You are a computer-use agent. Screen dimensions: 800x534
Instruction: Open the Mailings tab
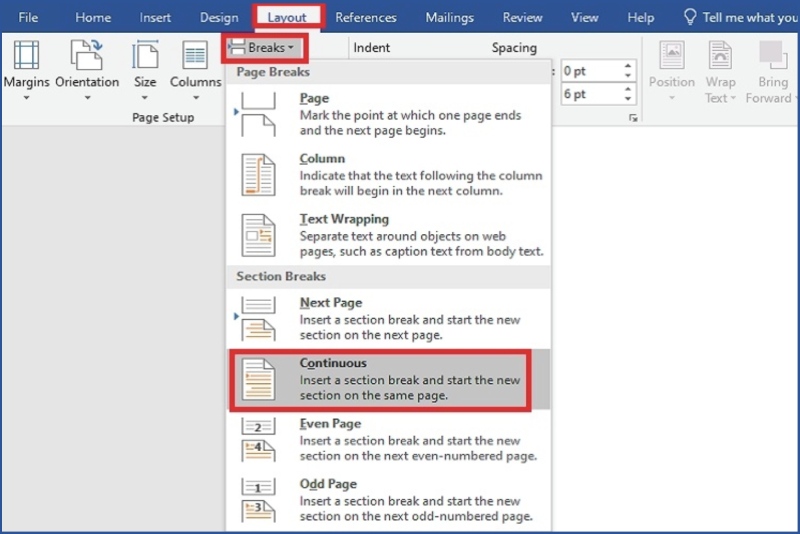450,17
